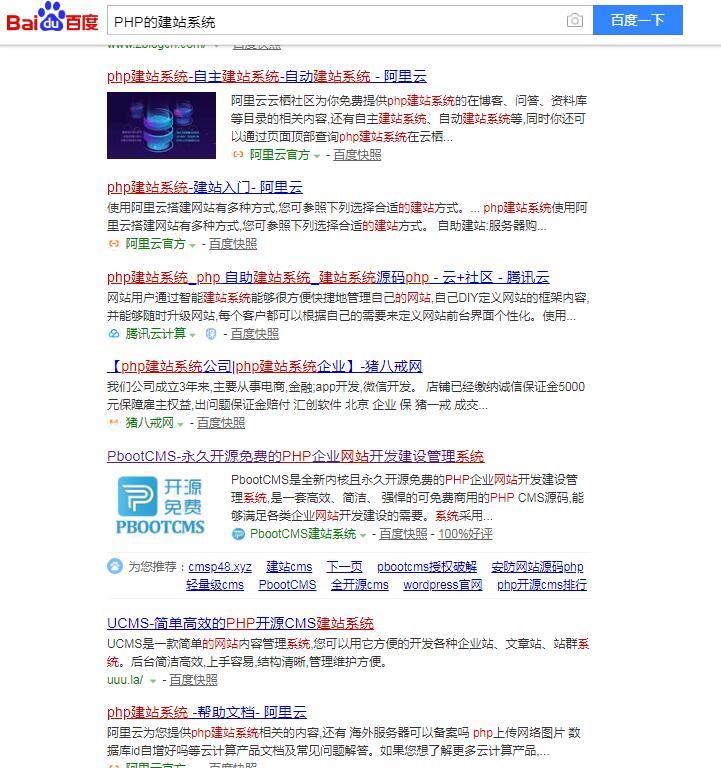Expand dropdown arrow beside 腾讯云计算

click(x=192, y=335)
